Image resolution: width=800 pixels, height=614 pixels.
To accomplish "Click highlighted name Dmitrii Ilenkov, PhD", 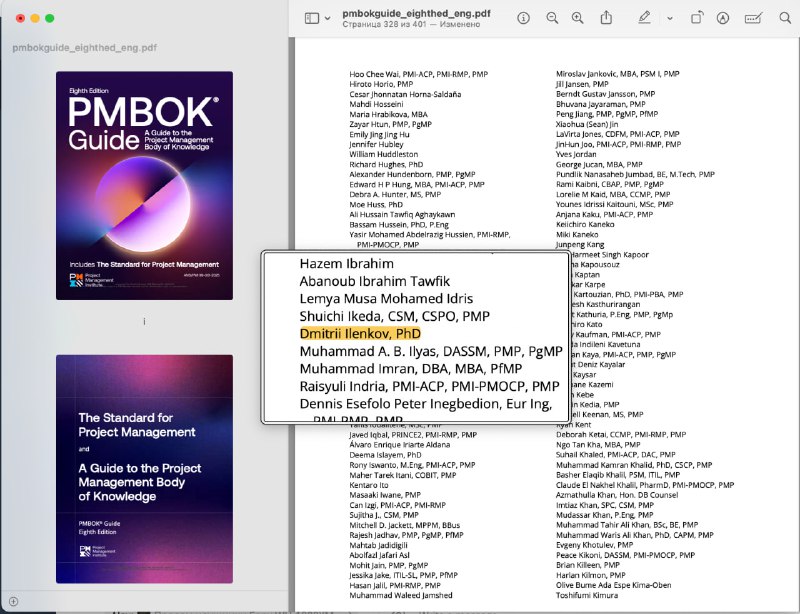I will tap(360, 333).
